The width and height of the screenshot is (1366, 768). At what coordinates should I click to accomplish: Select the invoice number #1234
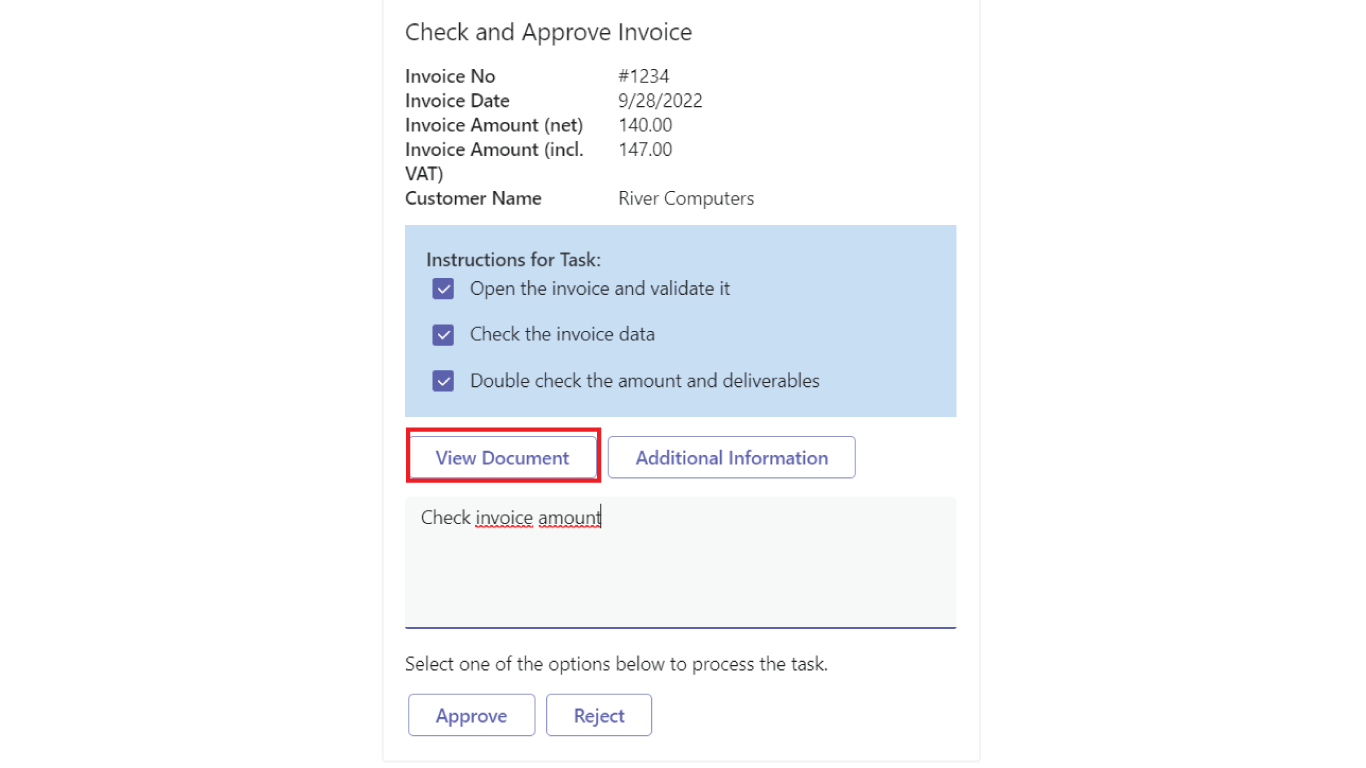644,76
